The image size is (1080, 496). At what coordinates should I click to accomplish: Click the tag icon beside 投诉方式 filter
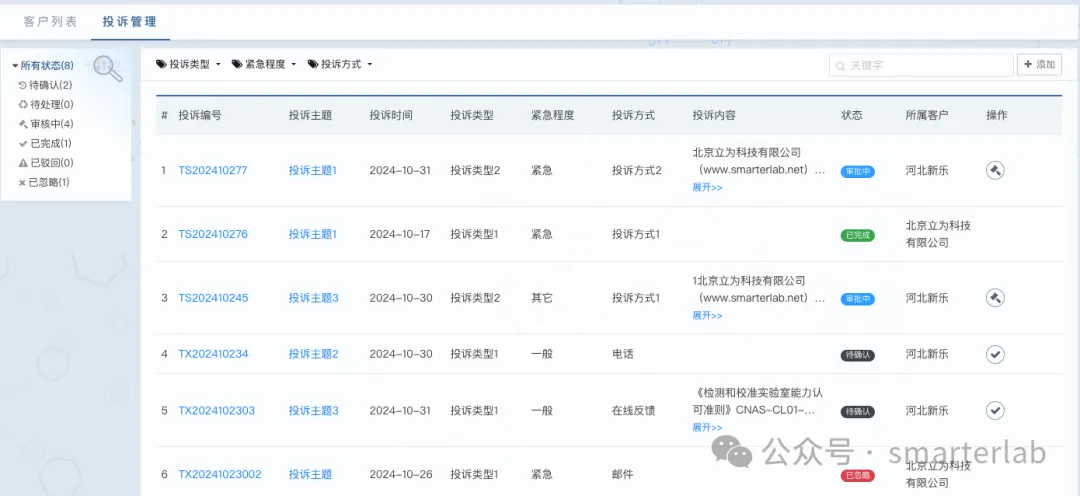tap(313, 64)
